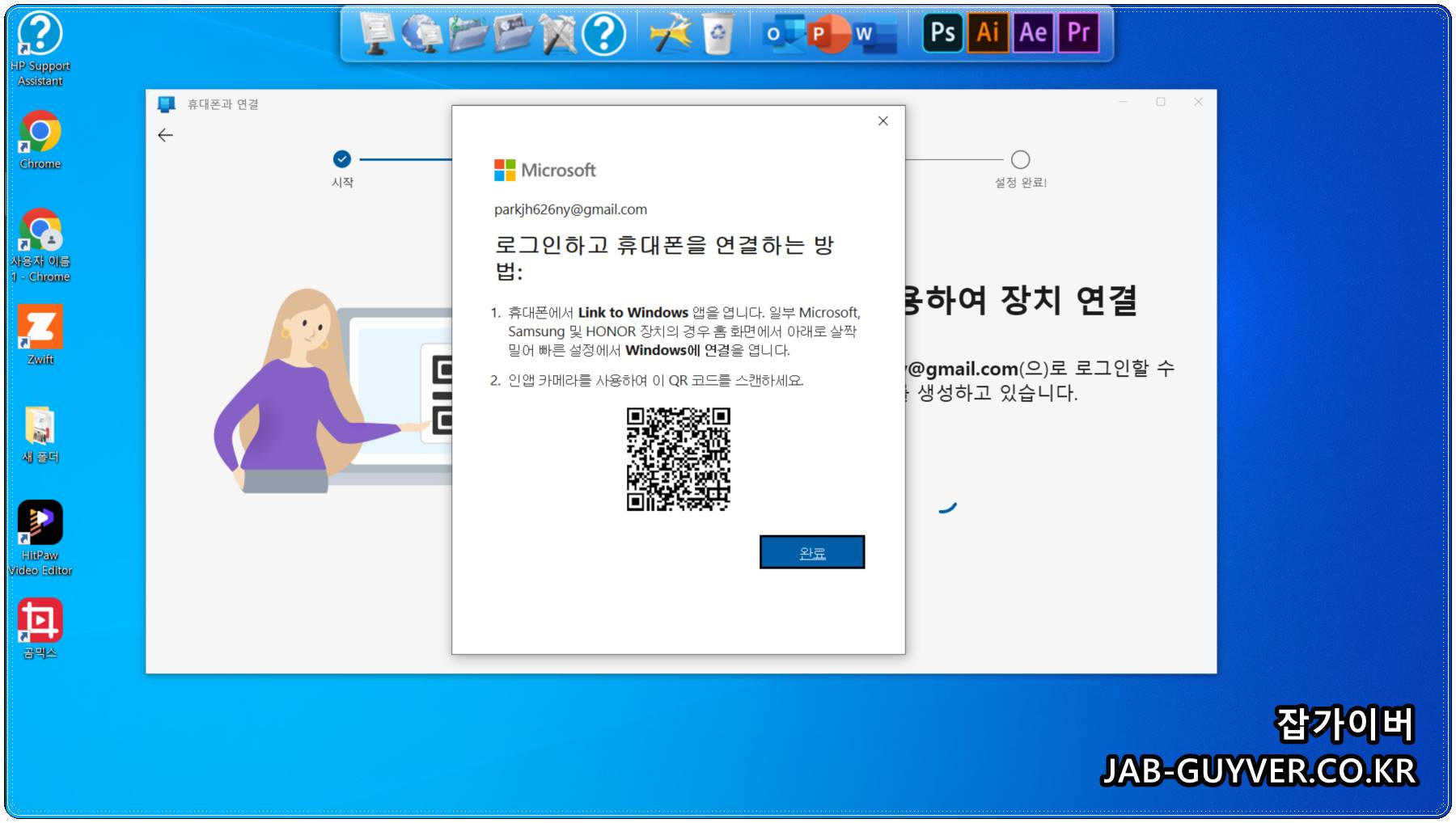
Task: Open the Recycle Bin dock icon
Action: point(717,34)
